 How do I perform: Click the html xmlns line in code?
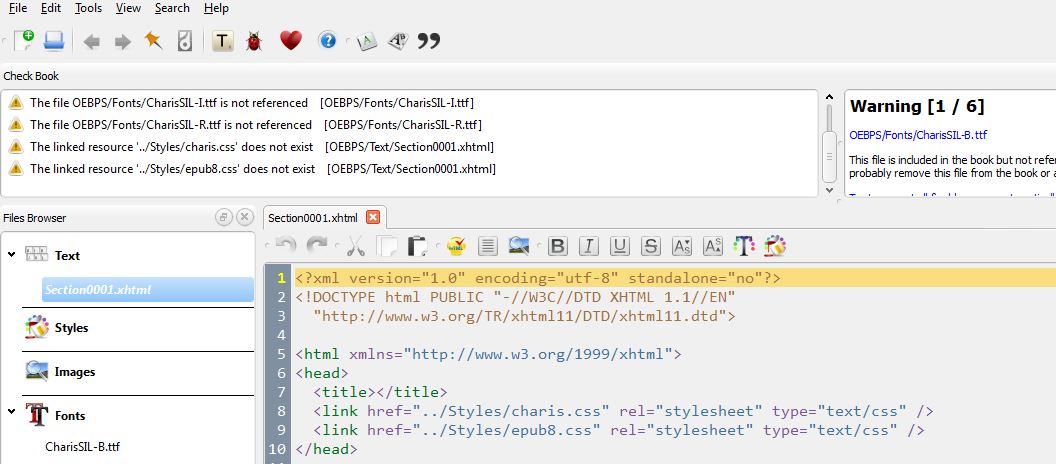pyautogui.click(x=488, y=354)
